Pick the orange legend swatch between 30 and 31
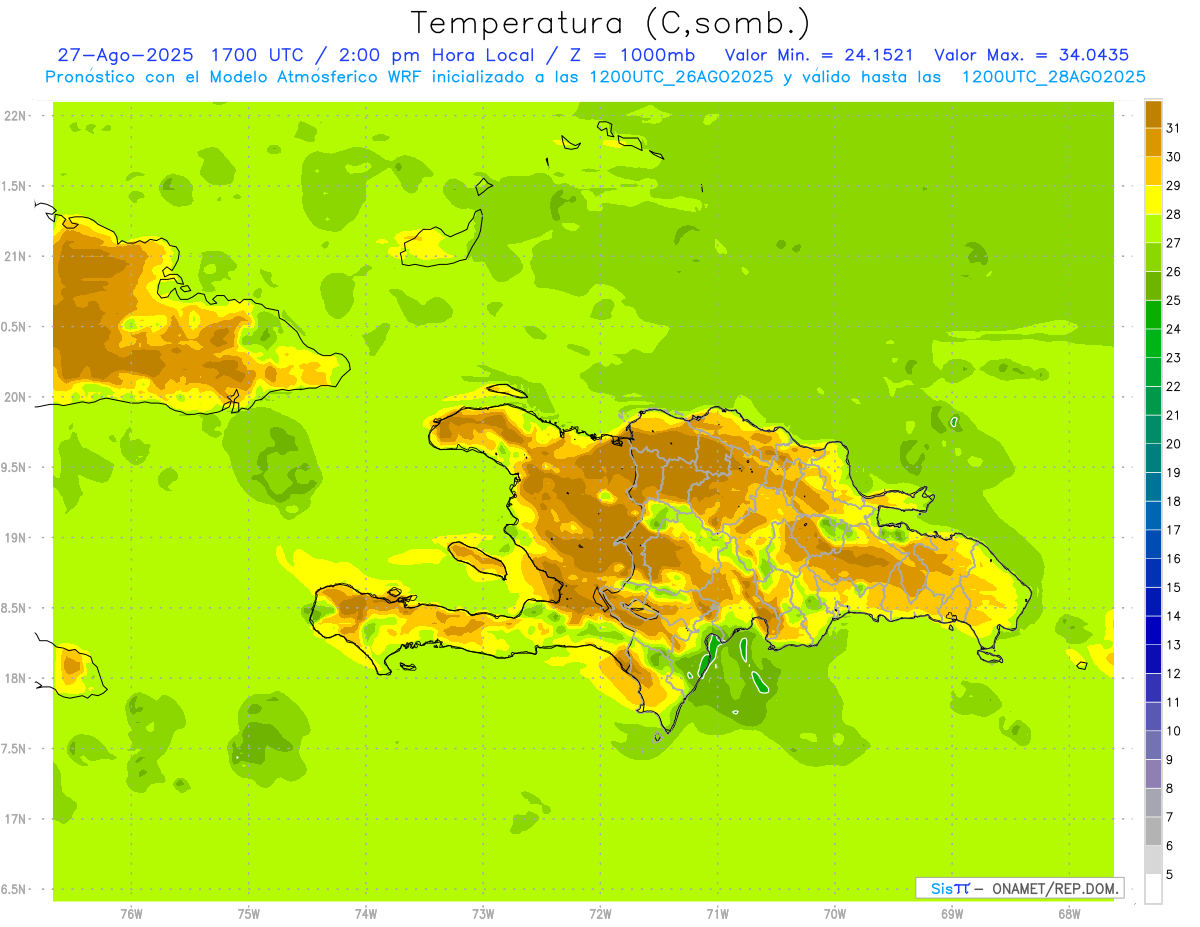 point(1153,142)
